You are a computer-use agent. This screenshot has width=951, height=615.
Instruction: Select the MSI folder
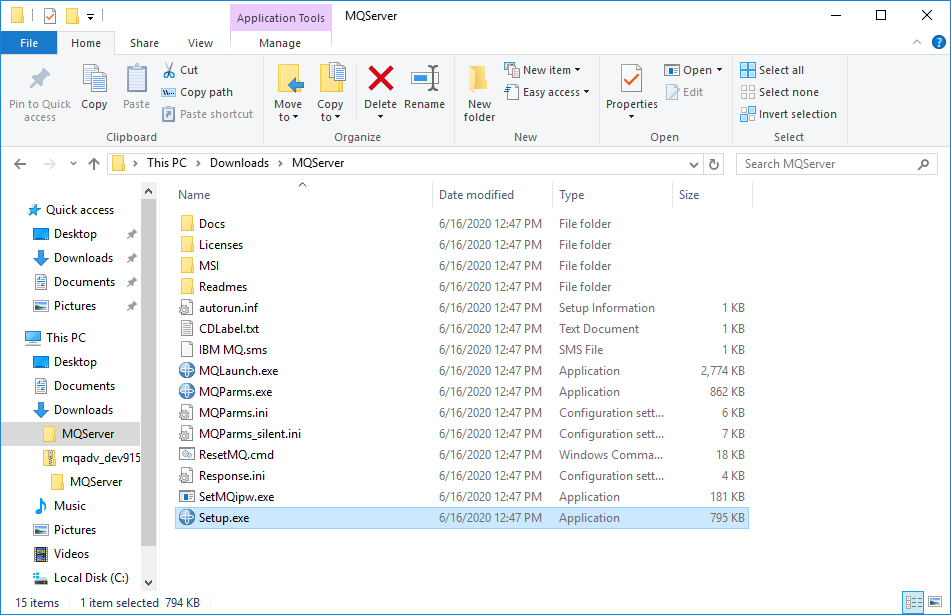point(209,266)
